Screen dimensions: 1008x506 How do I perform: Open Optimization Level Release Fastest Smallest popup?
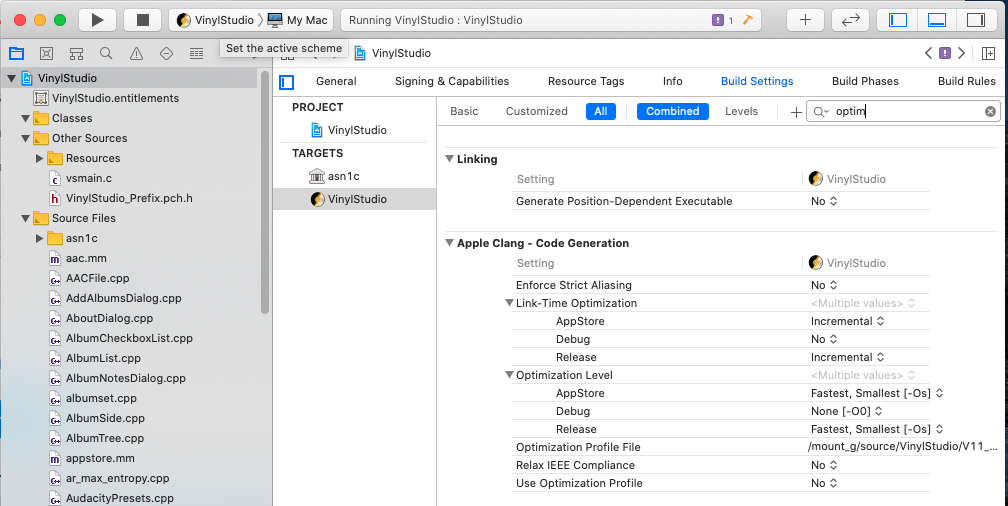pos(877,429)
